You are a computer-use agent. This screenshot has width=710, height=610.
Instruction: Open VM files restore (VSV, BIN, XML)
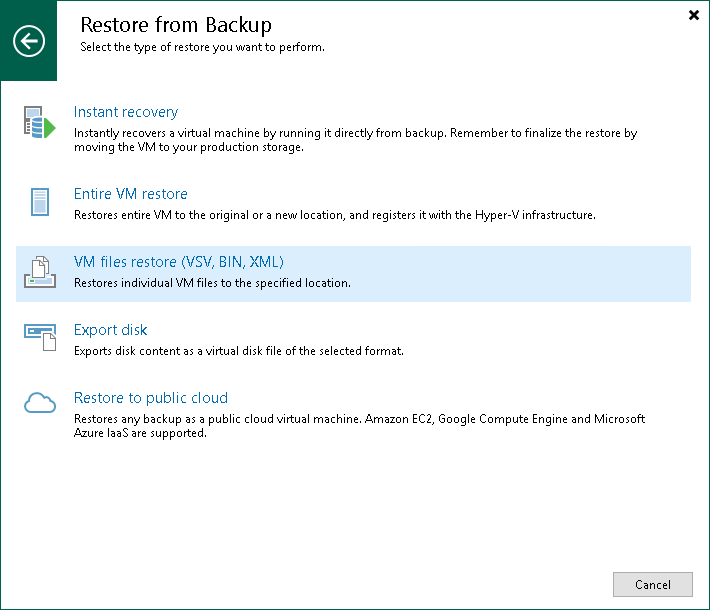tap(179, 262)
